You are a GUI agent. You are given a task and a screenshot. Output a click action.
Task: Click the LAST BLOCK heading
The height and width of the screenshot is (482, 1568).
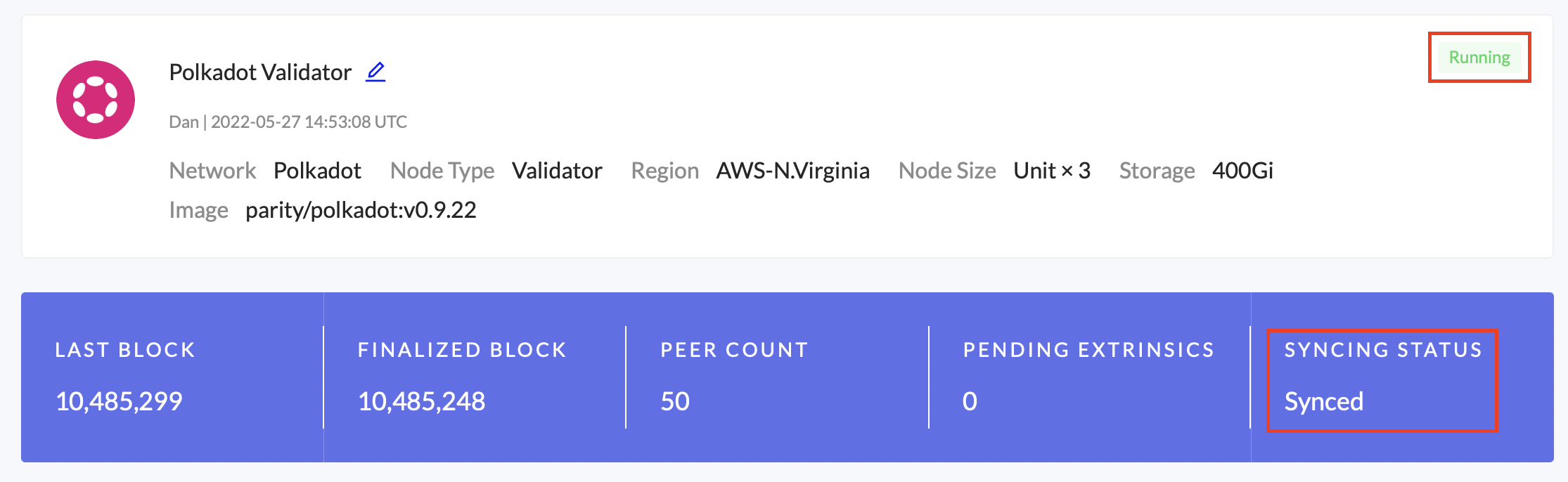(125, 350)
